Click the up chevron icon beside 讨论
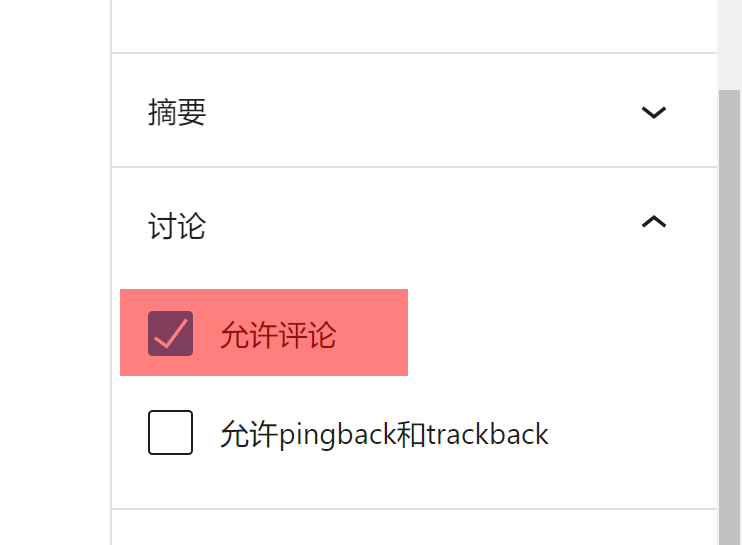 (x=653, y=222)
